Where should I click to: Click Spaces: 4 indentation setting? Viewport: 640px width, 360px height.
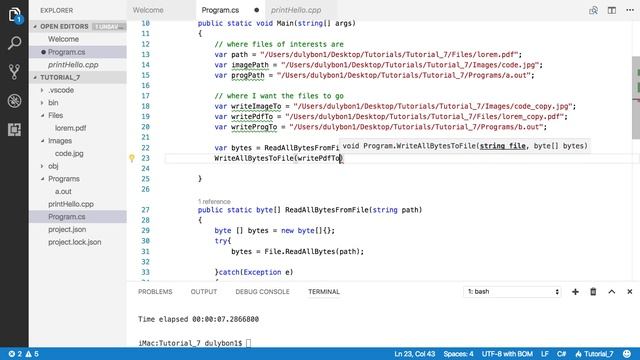point(458,354)
